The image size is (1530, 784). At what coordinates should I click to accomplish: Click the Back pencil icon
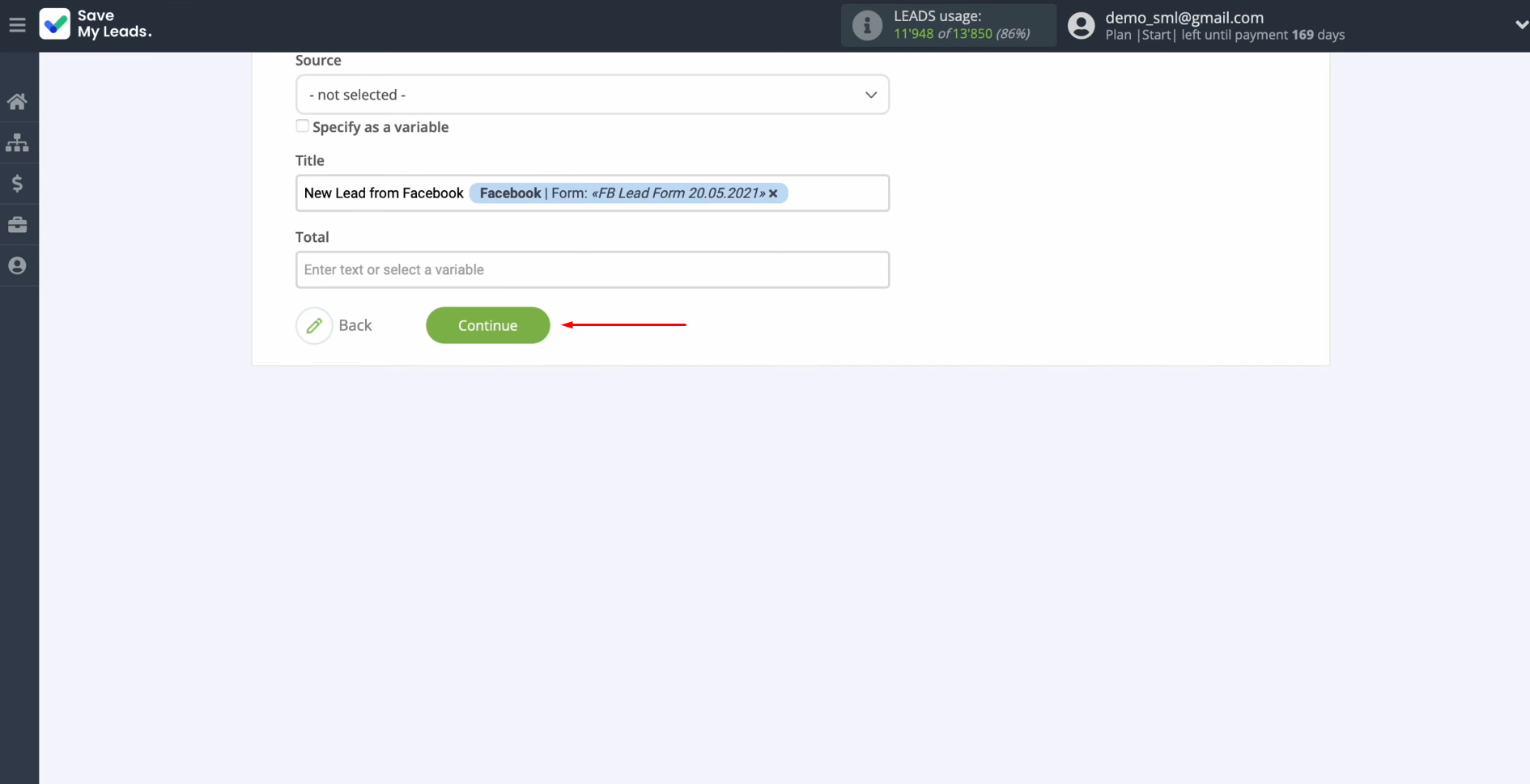coord(314,325)
